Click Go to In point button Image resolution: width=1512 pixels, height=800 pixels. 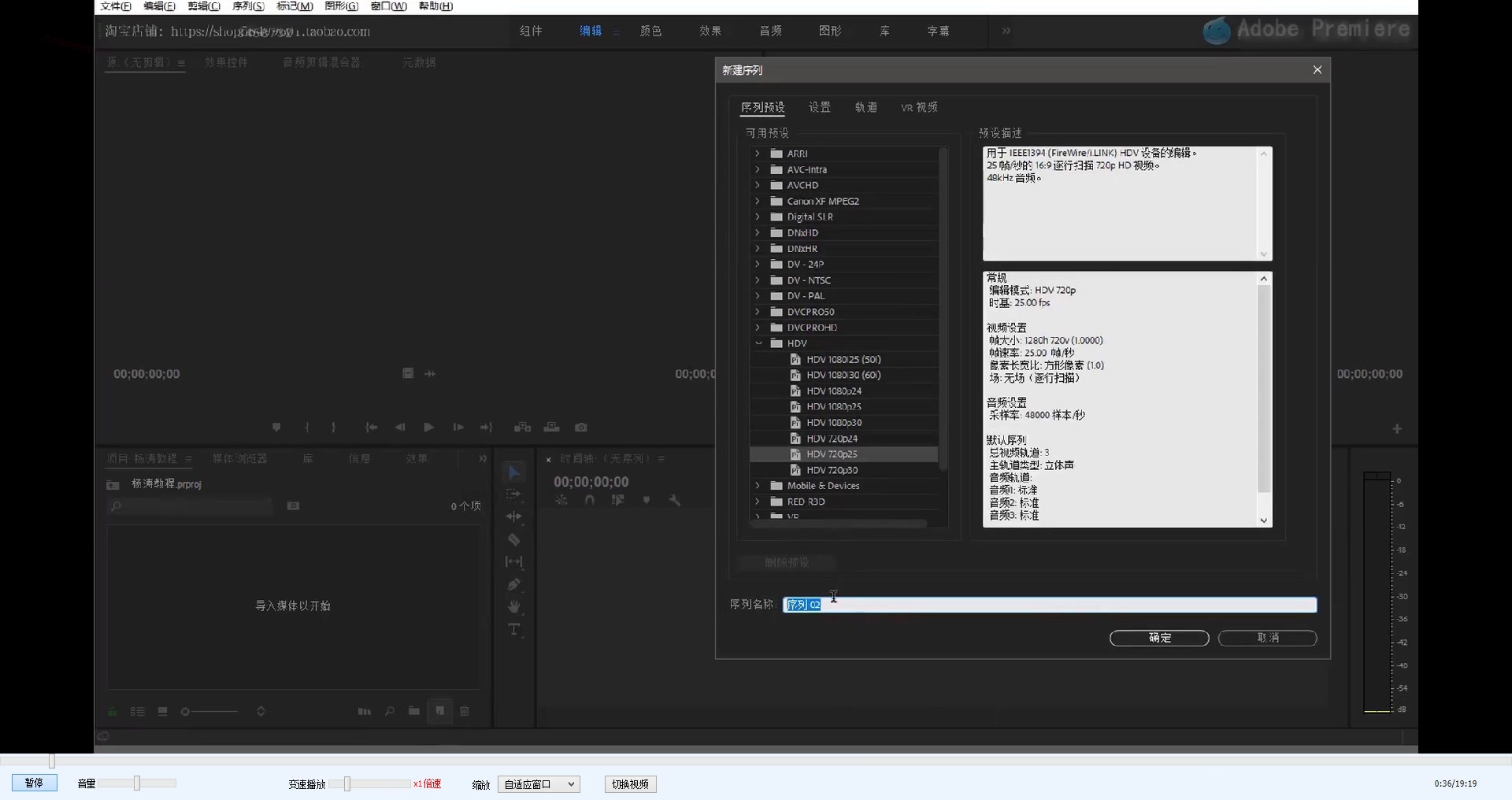(371, 428)
